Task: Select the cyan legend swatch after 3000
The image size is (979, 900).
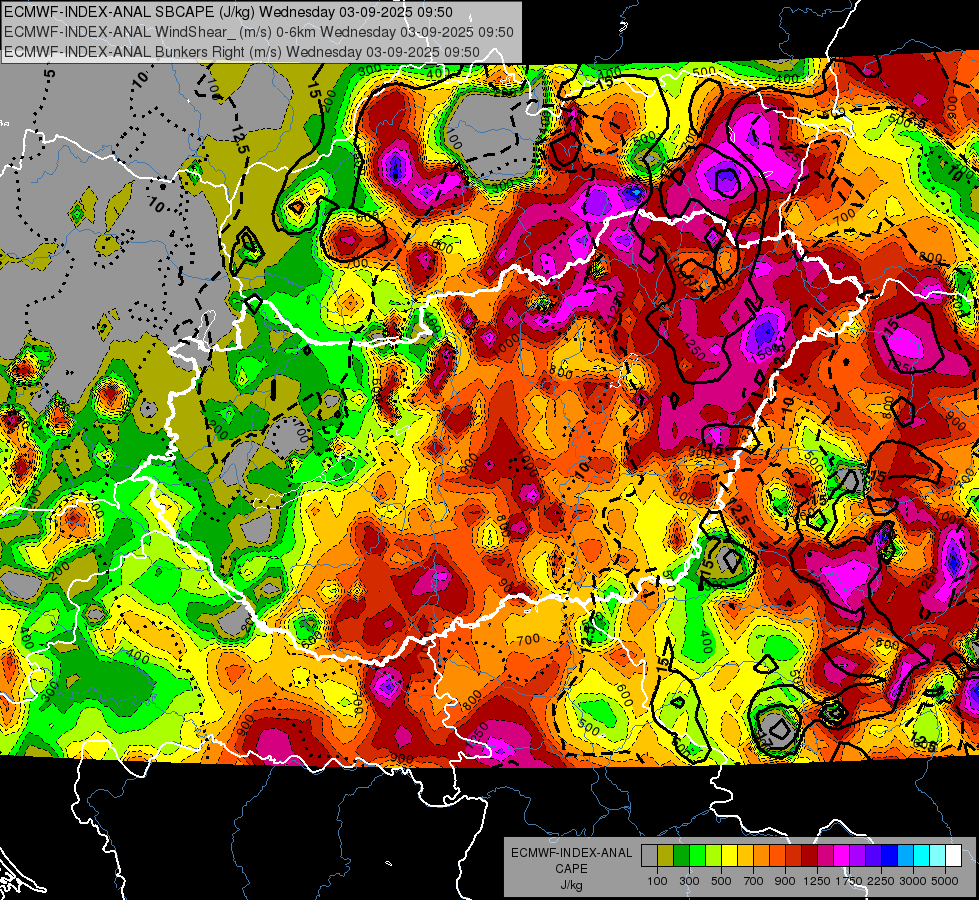Action: pyautogui.click(x=922, y=856)
